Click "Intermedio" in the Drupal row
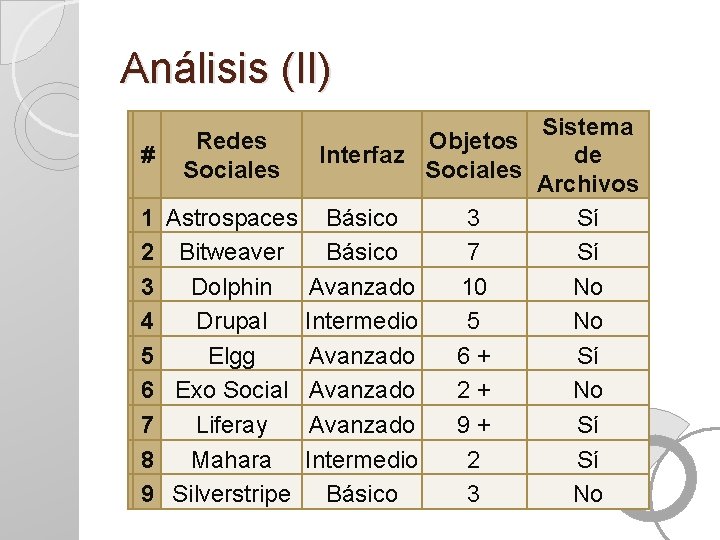Image resolution: width=720 pixels, height=540 pixels. tap(361, 321)
